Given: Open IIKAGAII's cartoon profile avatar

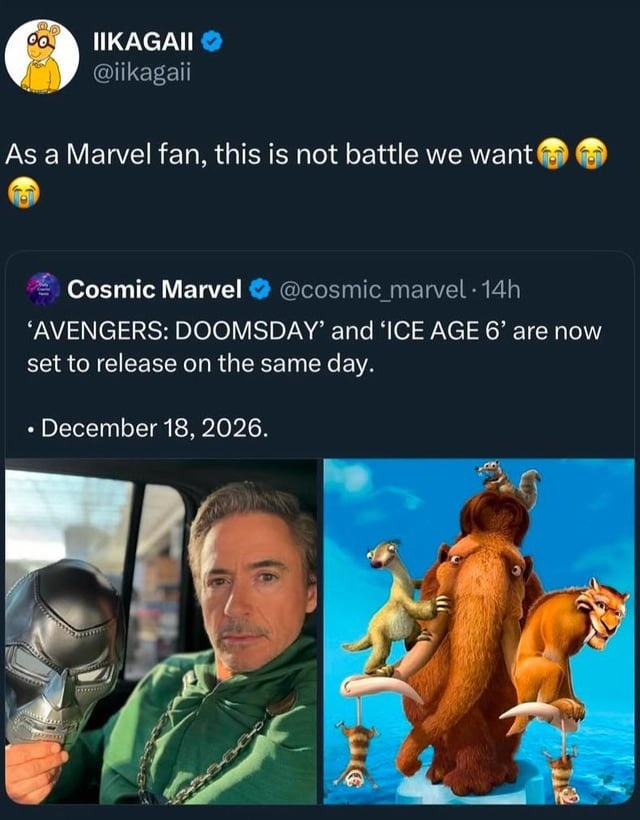Looking at the screenshot, I should [x=42, y=56].
